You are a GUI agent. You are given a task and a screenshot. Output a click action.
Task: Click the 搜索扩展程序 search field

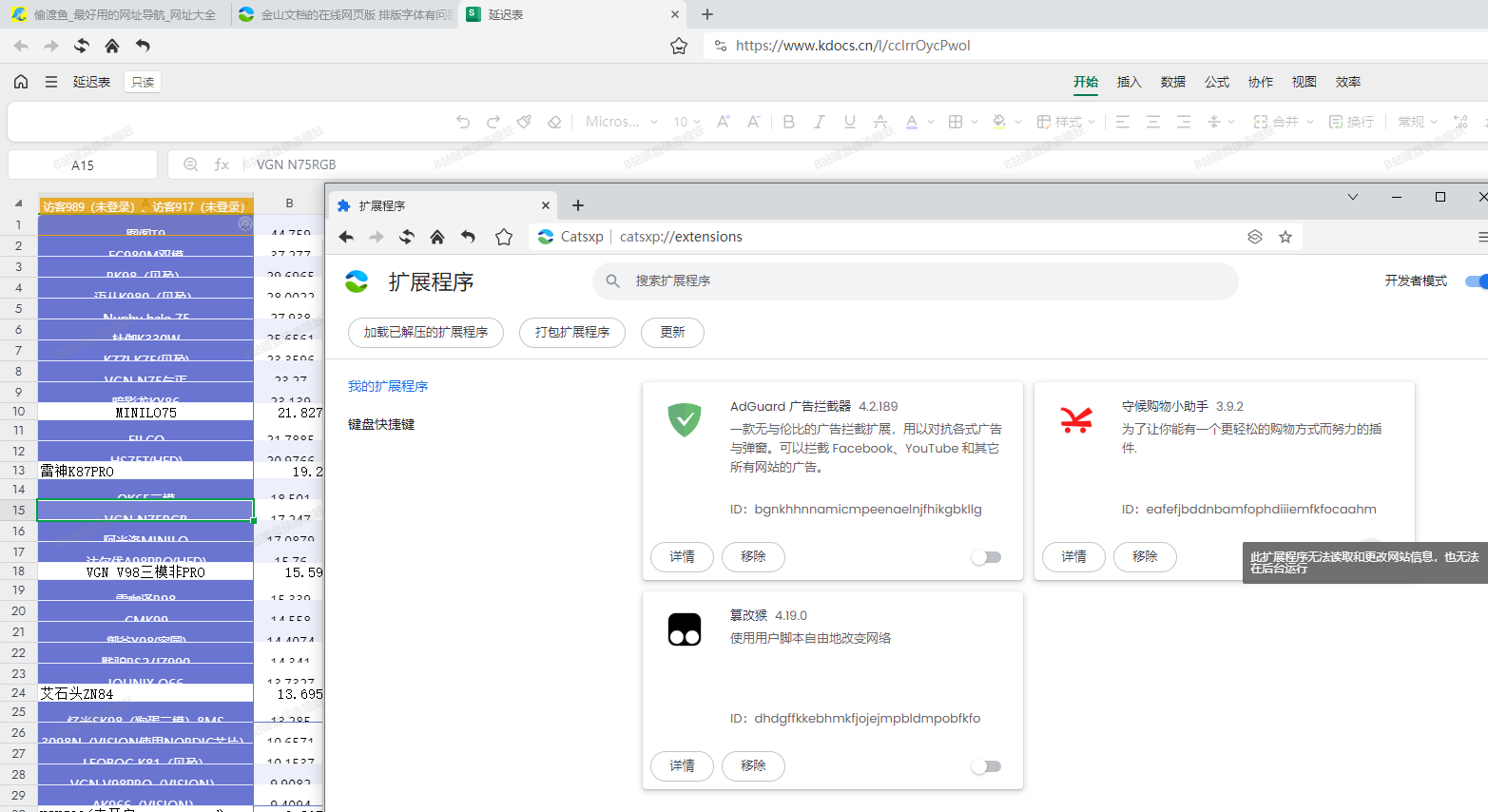click(x=913, y=281)
